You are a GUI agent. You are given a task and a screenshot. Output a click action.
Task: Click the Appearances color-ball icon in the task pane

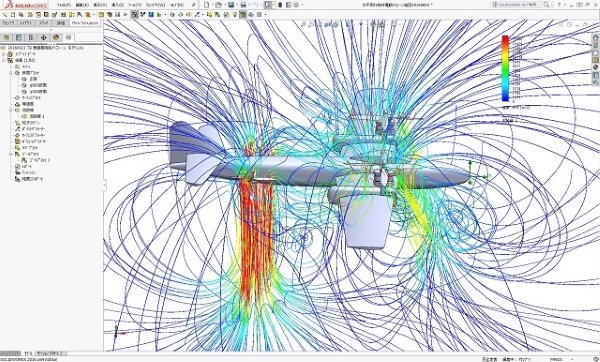pos(595,67)
